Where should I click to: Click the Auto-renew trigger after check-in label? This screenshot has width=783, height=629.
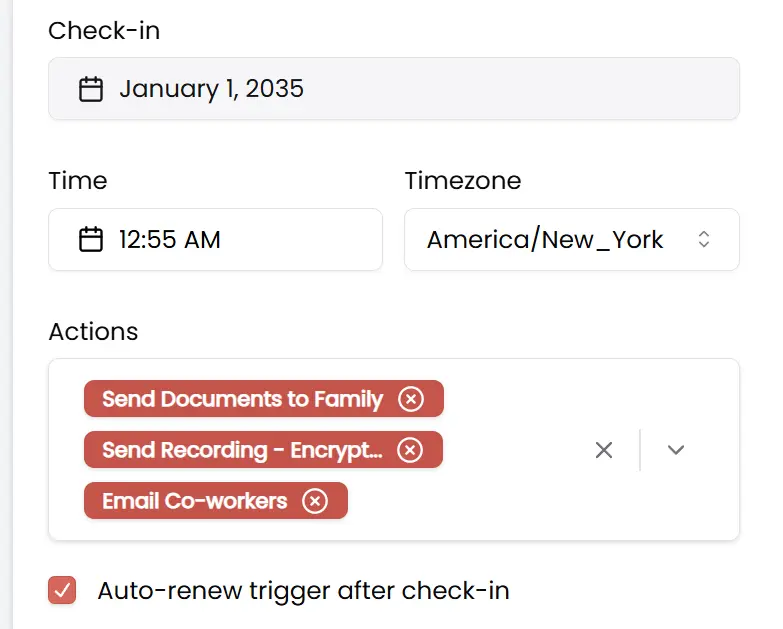(x=304, y=591)
